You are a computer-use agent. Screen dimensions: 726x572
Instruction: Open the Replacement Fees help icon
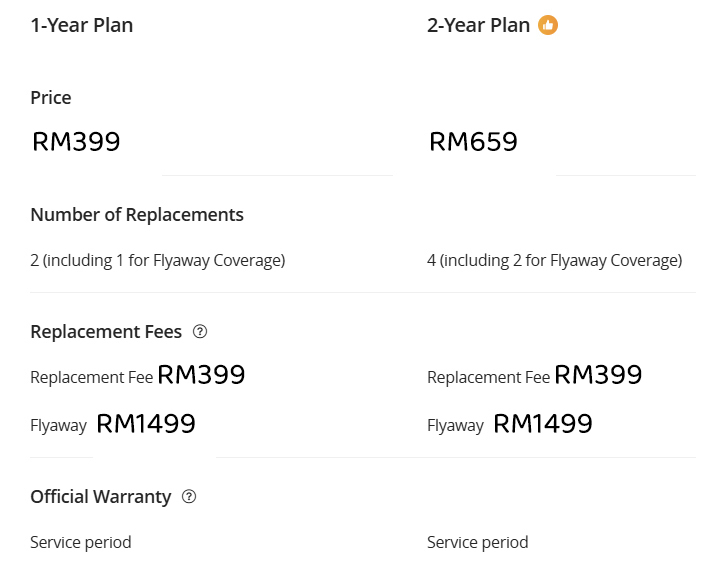point(200,332)
